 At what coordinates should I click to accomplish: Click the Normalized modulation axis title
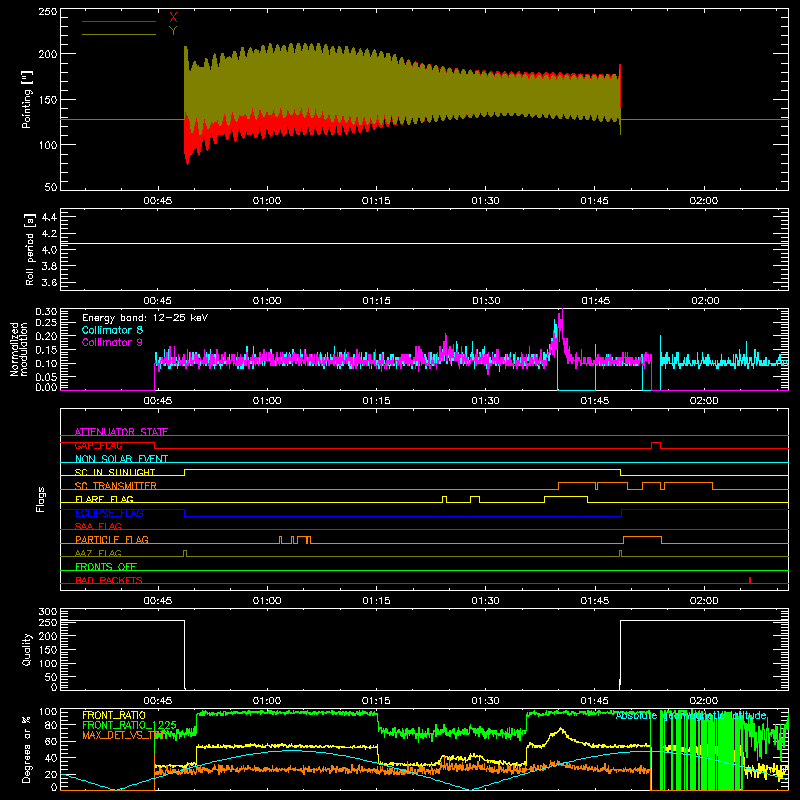pos(18,349)
